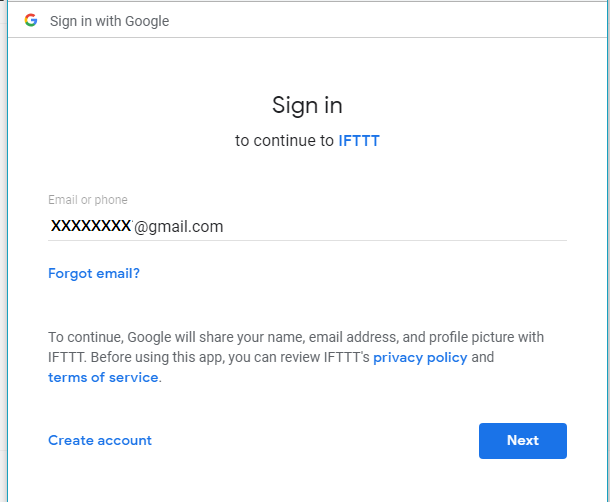Click the large 'Sign in' heading
The image size is (610, 503).
tap(307, 105)
